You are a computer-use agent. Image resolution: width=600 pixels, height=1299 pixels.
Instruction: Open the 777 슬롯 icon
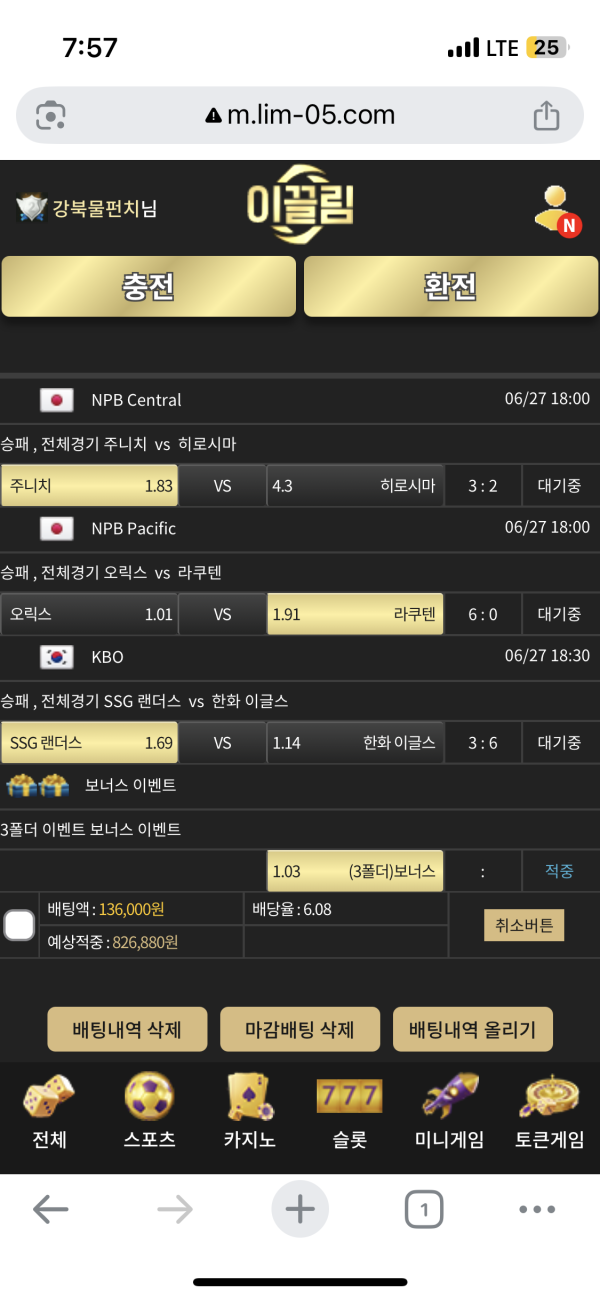[349, 1098]
